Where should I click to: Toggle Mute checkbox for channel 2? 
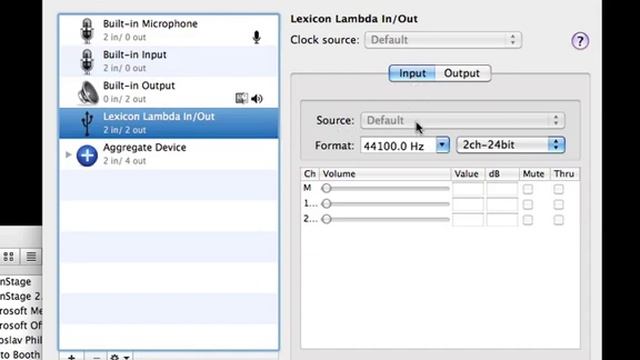point(528,220)
